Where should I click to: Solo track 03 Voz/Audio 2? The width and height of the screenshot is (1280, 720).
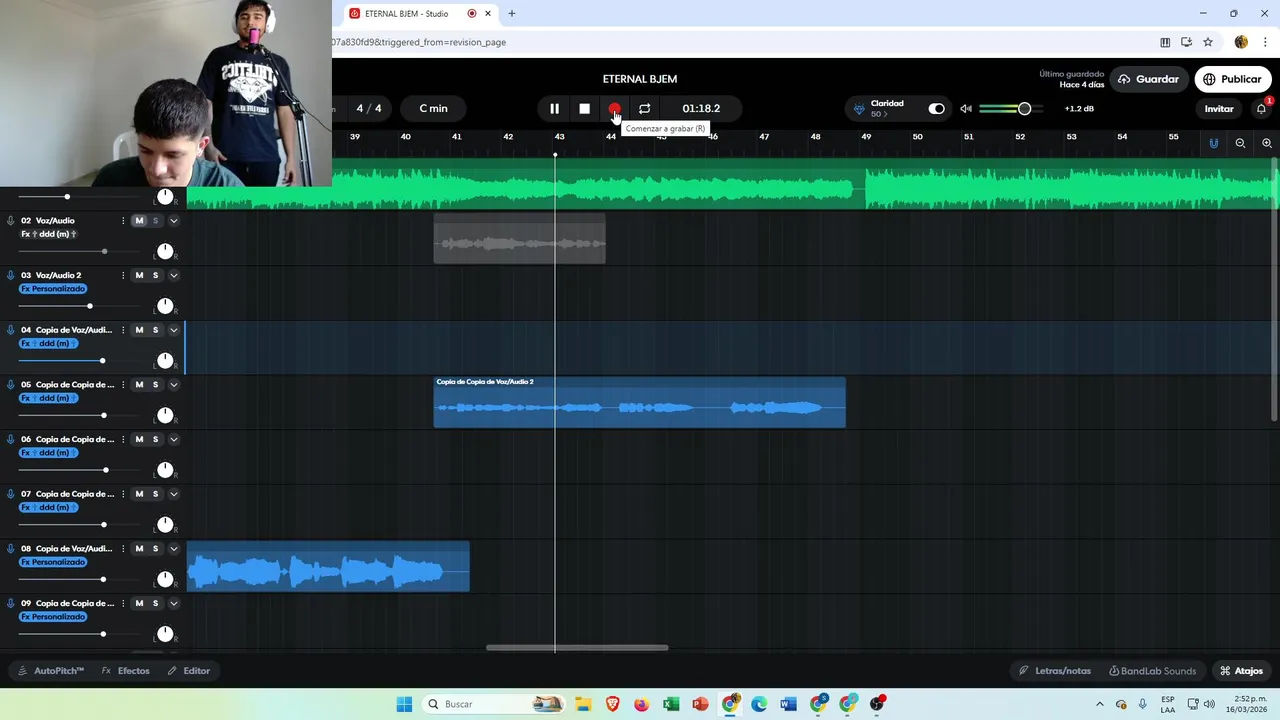pos(155,275)
